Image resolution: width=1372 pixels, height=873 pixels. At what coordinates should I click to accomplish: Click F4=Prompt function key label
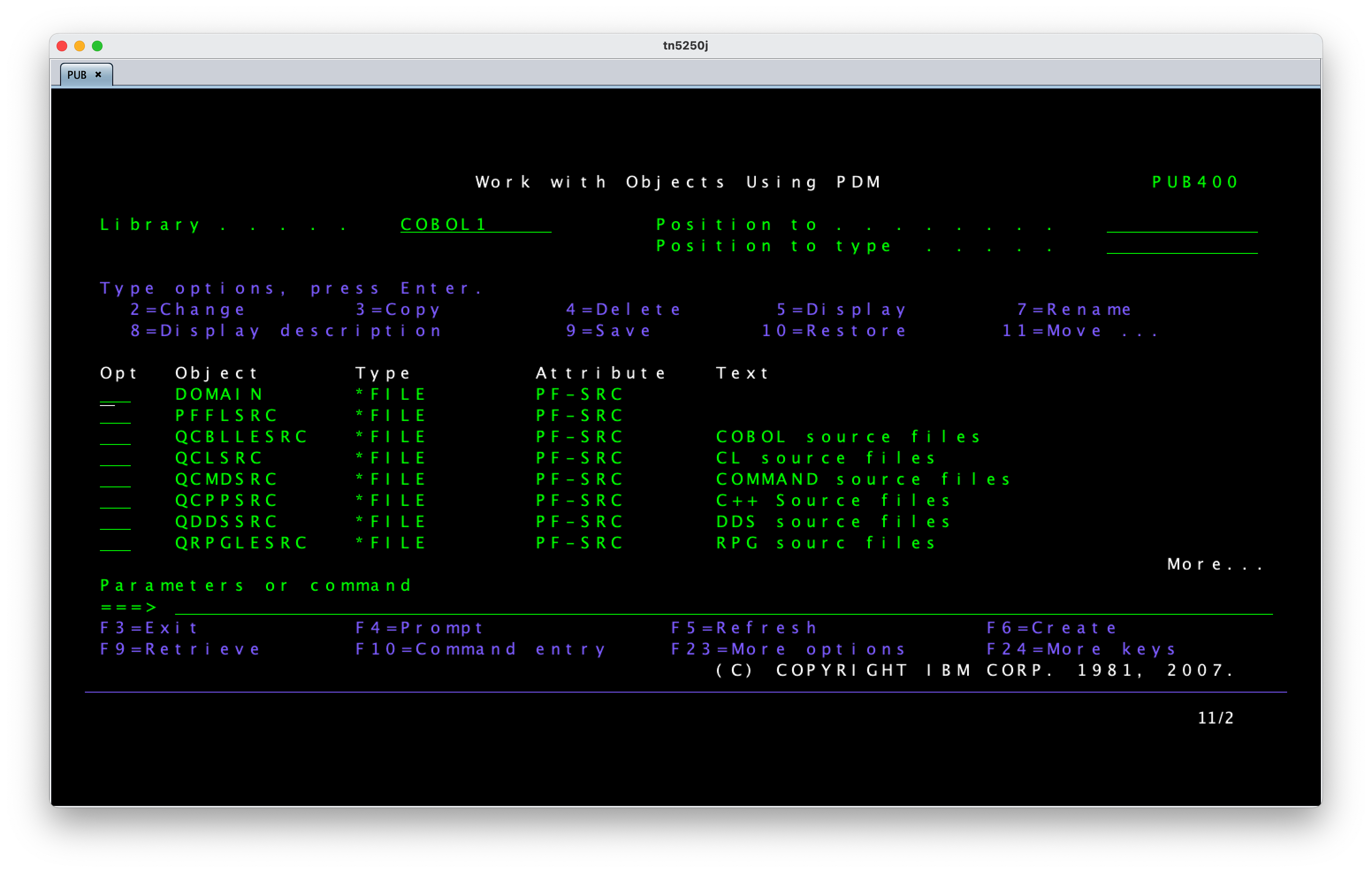click(x=419, y=628)
